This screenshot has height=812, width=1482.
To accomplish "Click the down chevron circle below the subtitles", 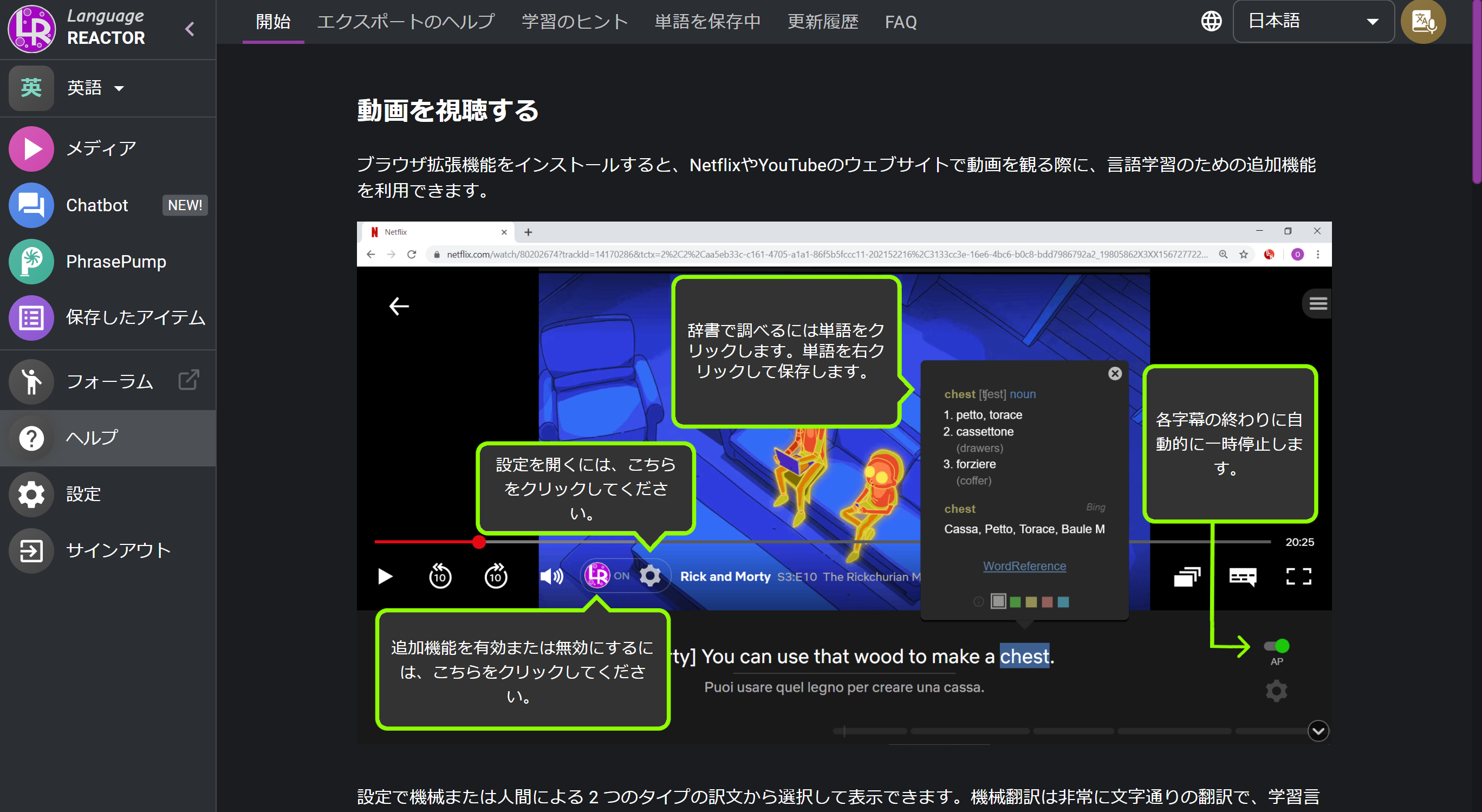I will click(1318, 731).
